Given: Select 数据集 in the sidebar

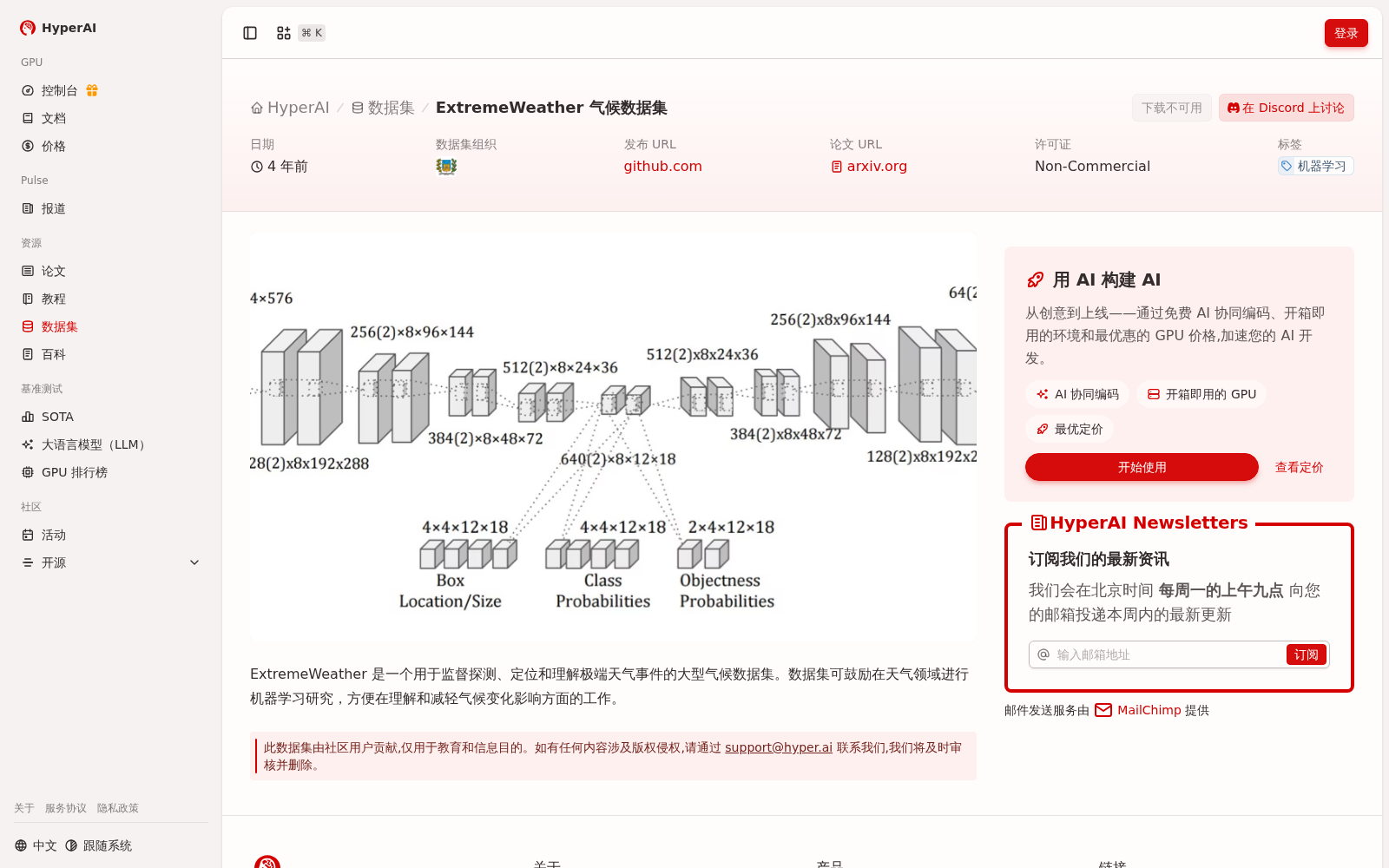Looking at the screenshot, I should tap(111, 326).
